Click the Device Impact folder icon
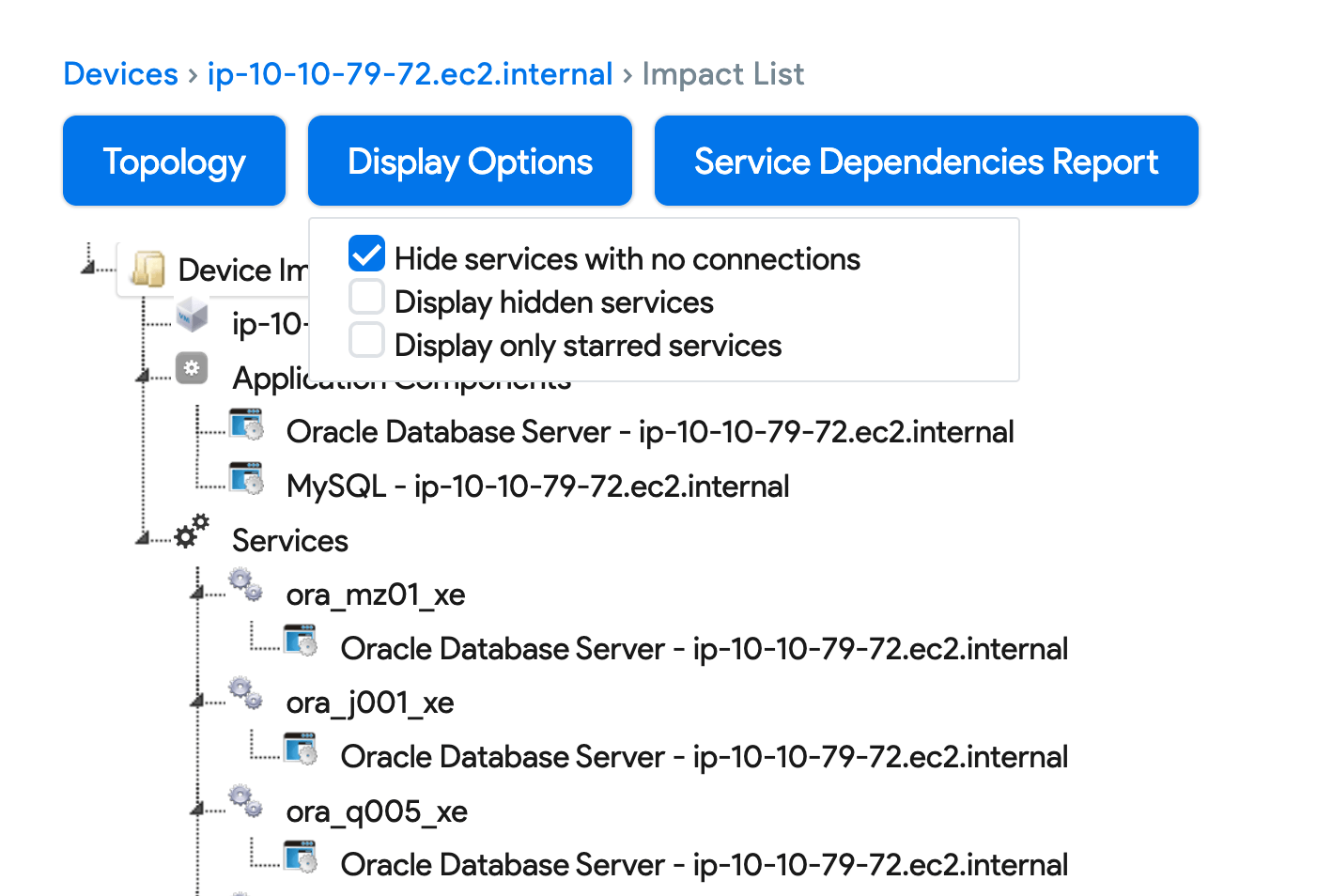 pos(150,268)
